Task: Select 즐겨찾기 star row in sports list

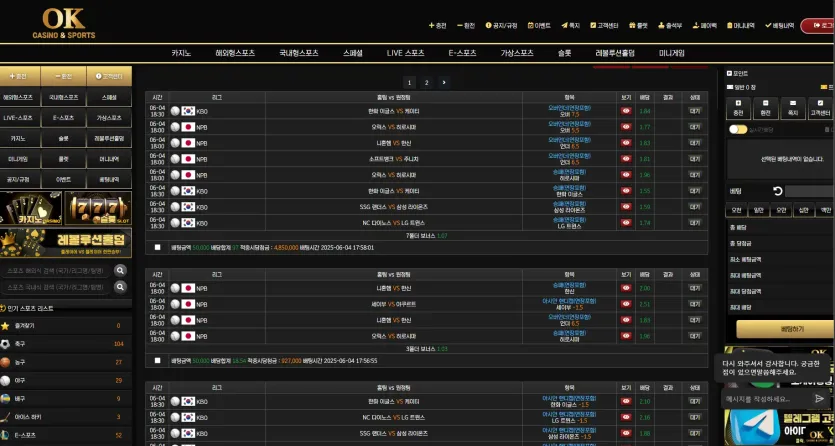Action: [66, 326]
